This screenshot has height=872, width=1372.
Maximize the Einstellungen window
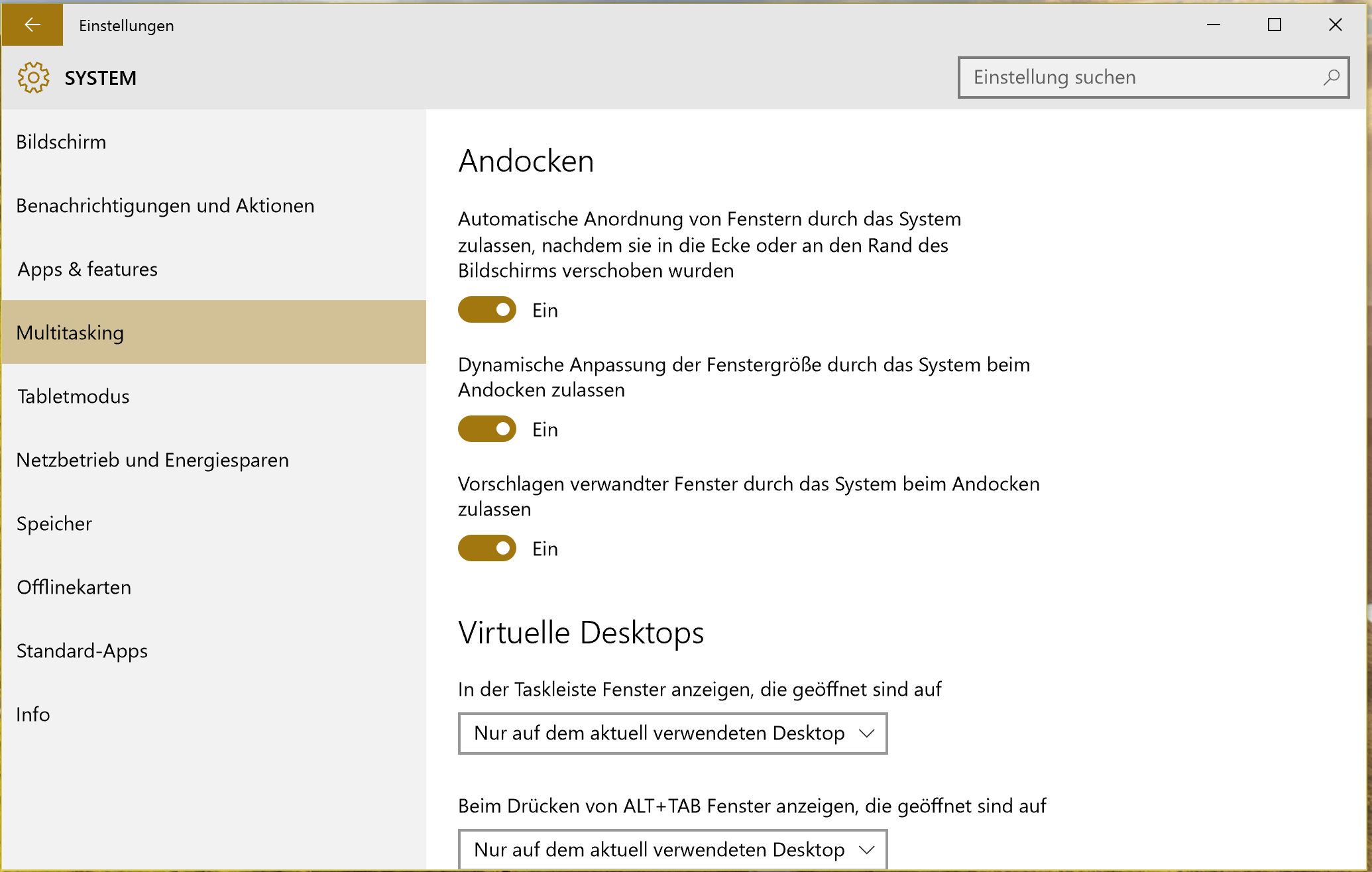tap(1275, 25)
